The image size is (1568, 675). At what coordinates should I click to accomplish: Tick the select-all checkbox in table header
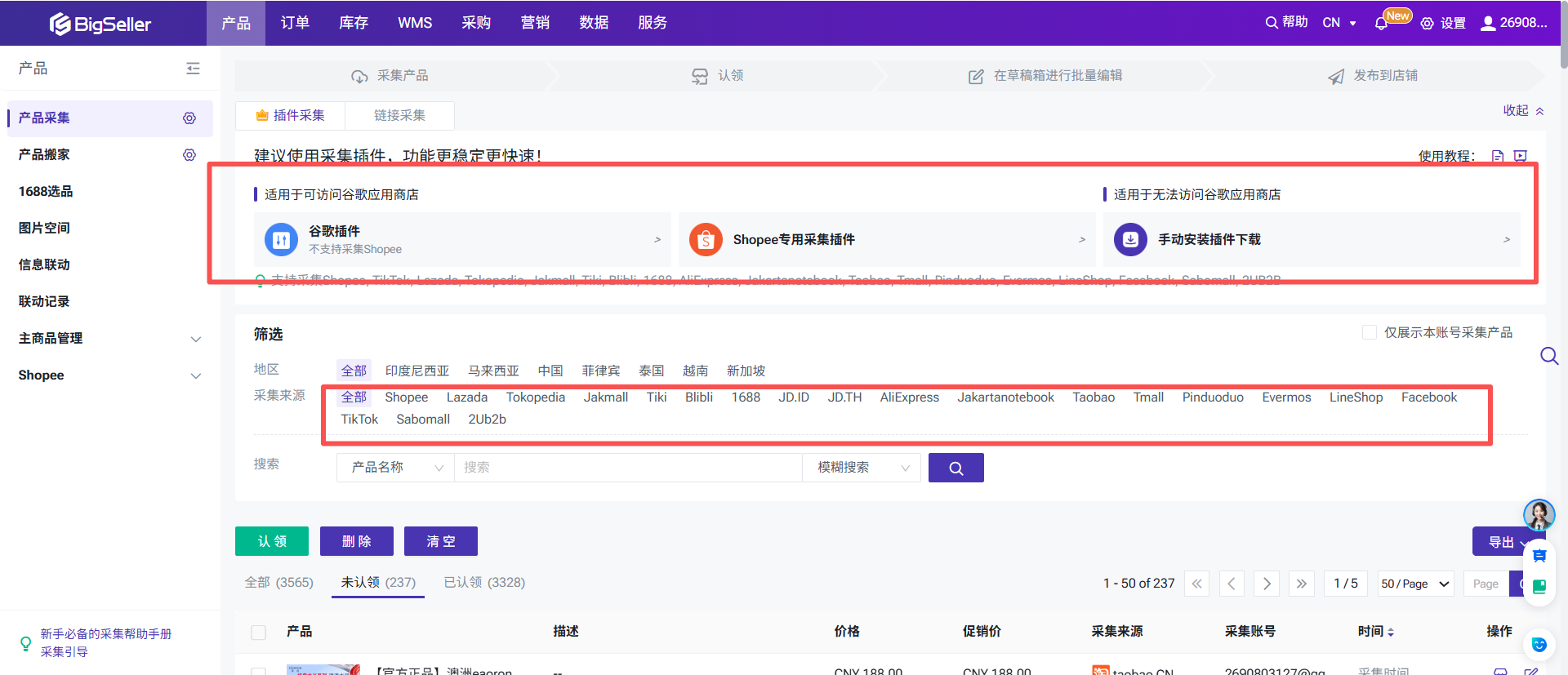[x=259, y=632]
